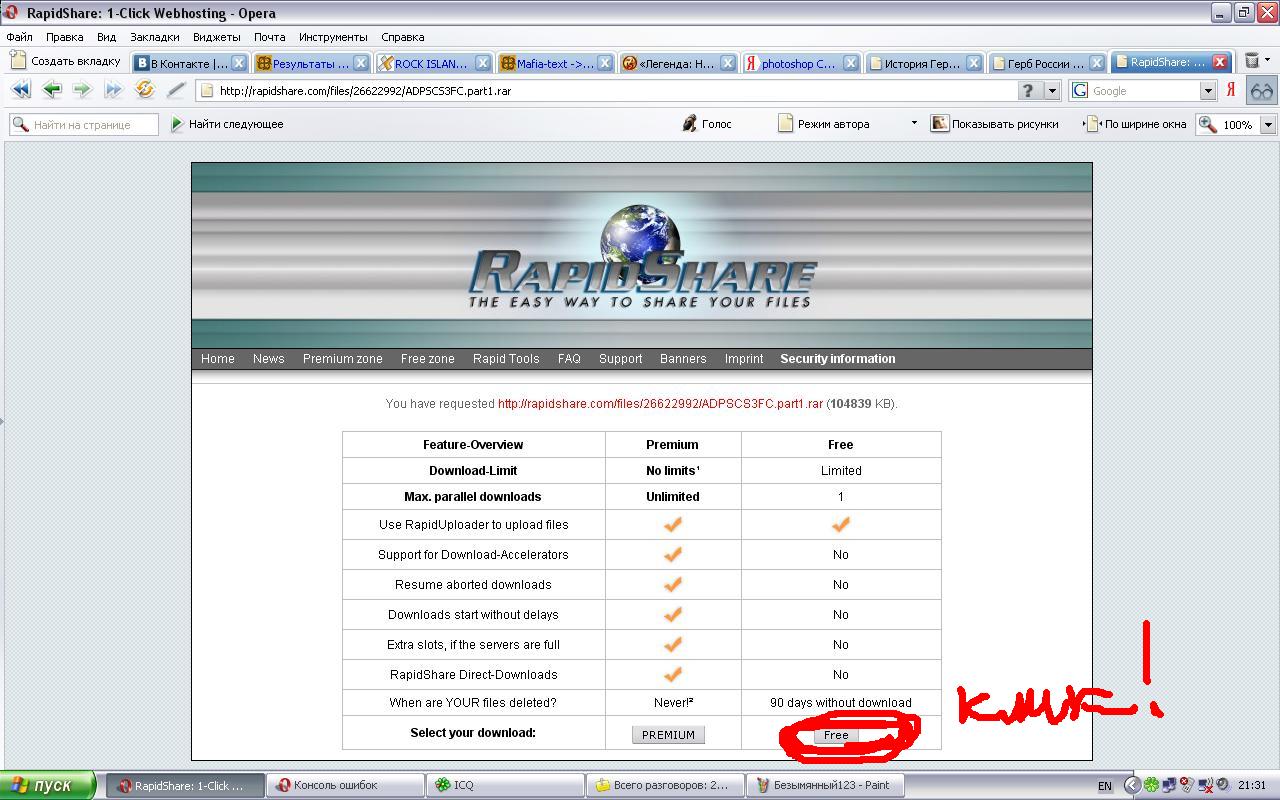Toggle По ширине окна fit-to-width
The height and width of the screenshot is (800, 1280).
pos(1137,124)
